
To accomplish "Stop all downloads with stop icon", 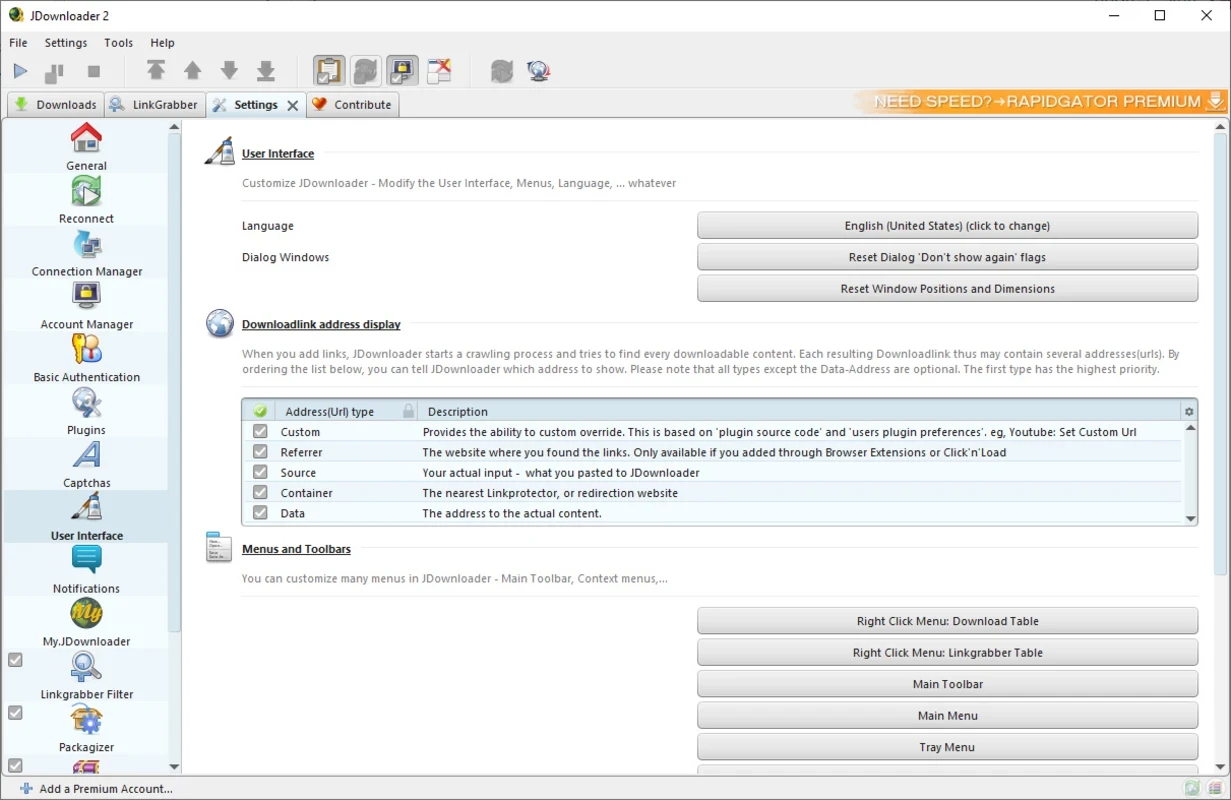I will click(94, 71).
